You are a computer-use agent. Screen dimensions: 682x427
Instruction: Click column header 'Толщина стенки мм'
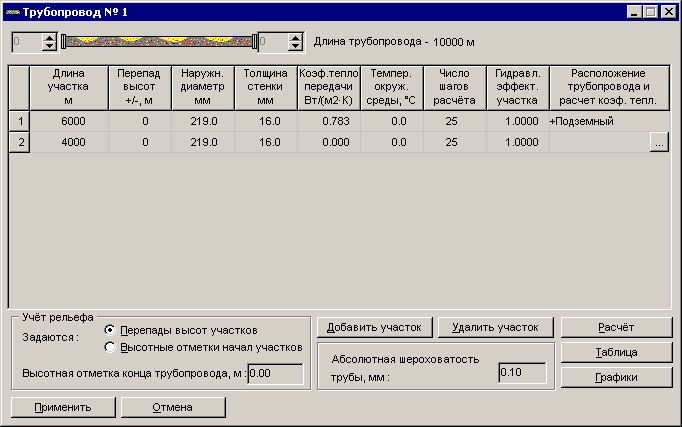point(266,87)
